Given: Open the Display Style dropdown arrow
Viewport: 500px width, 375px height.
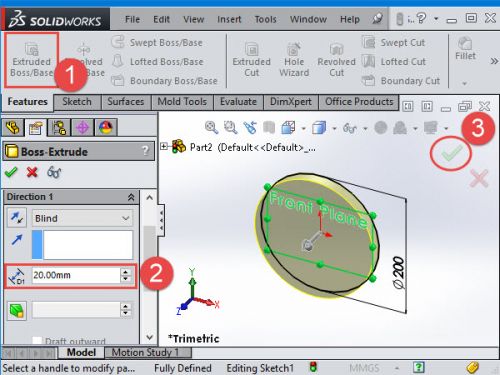Looking at the screenshot, I should [x=334, y=128].
